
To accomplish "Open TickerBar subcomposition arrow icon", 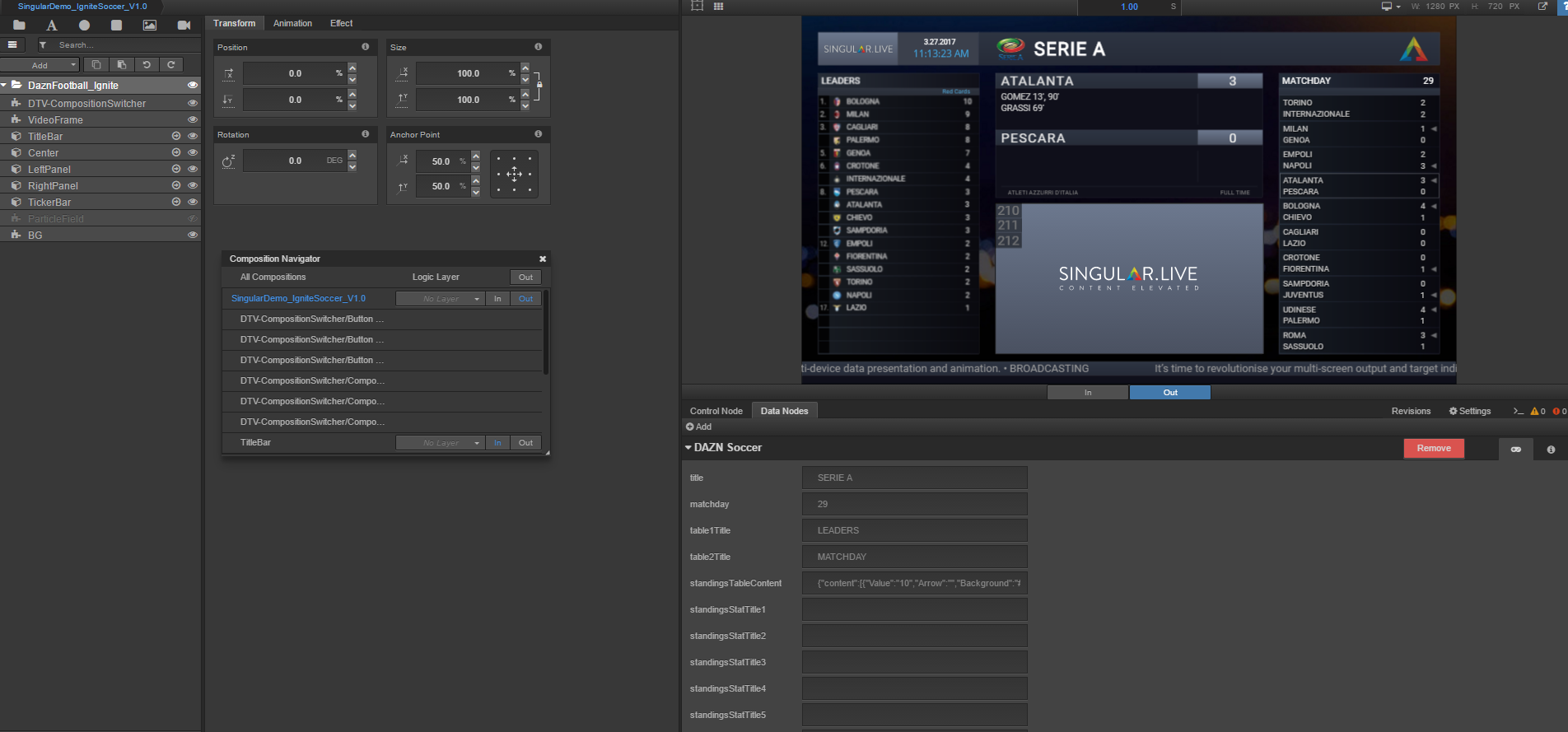I will pyautogui.click(x=175, y=202).
